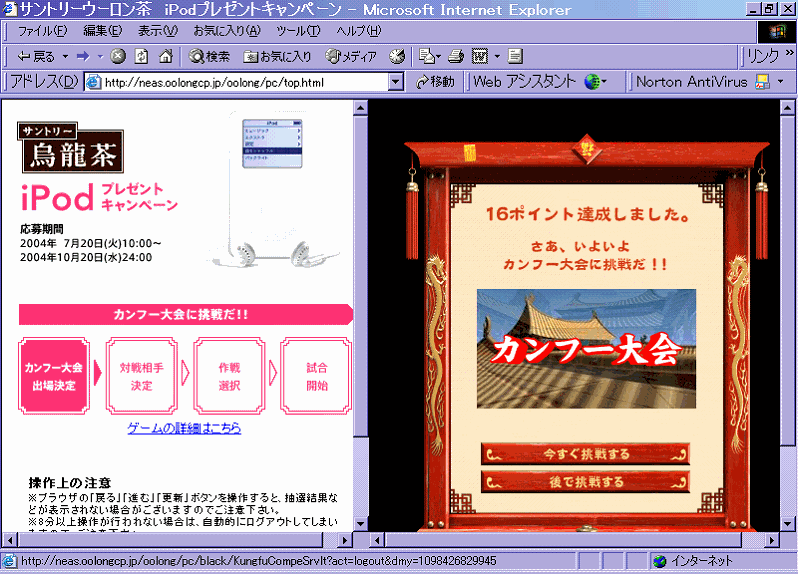Screen dimensions: 799x575
Task: Open the History clock icon
Action: point(397,56)
